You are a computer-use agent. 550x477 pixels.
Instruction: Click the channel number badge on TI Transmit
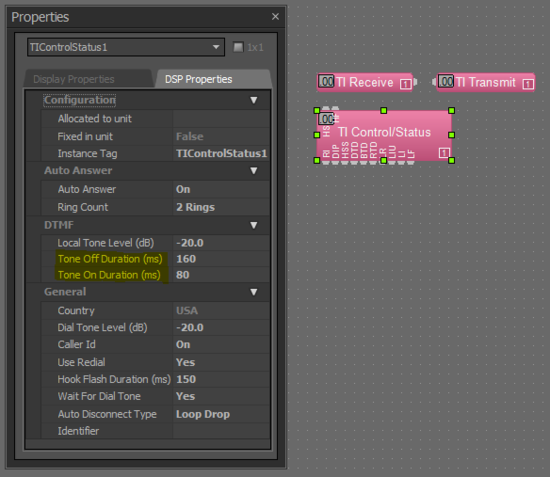528,84
